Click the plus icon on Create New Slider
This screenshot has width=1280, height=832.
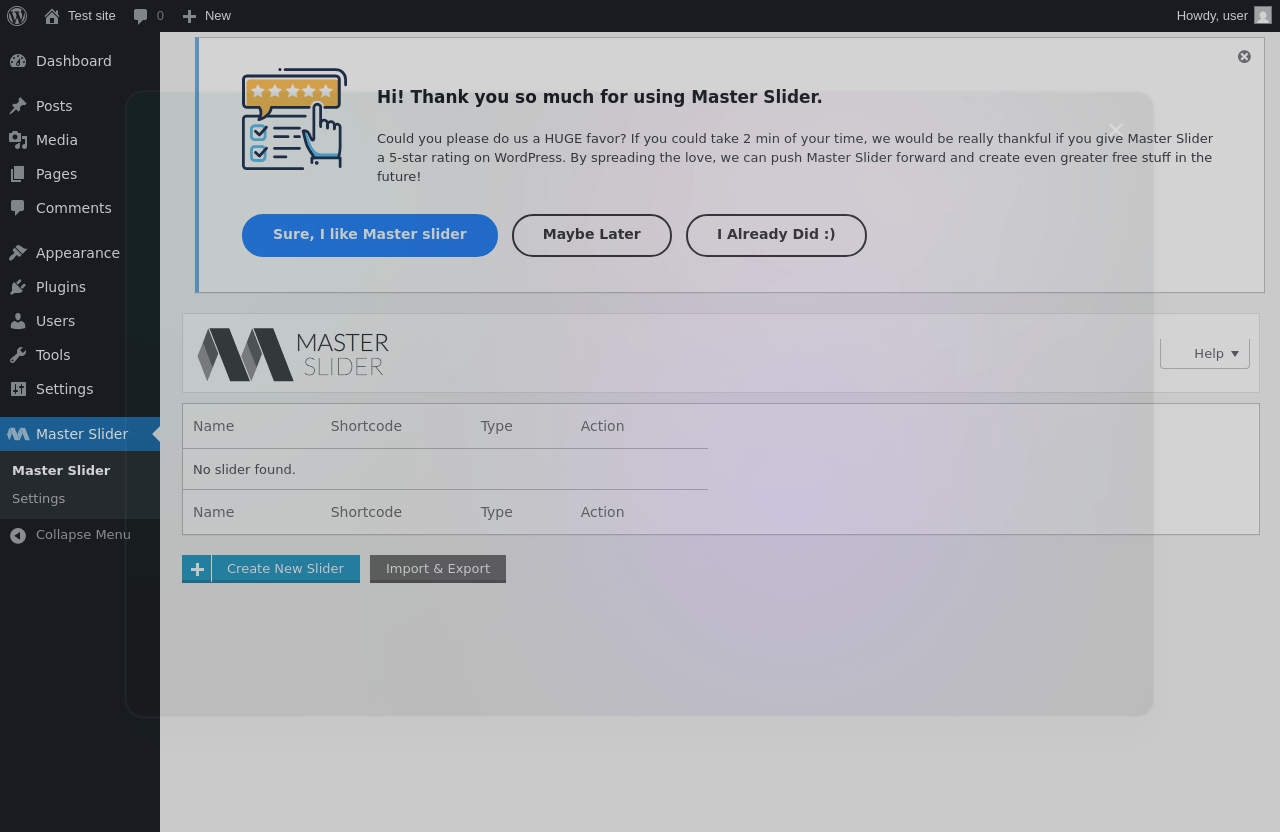point(197,569)
